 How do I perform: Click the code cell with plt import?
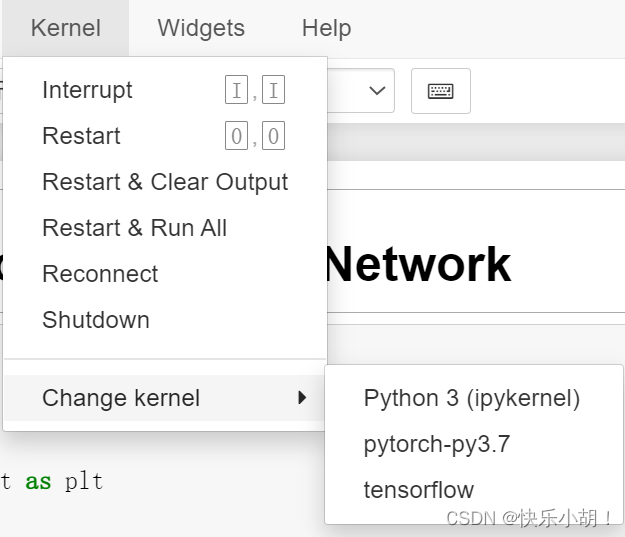pyautogui.click(x=52, y=481)
